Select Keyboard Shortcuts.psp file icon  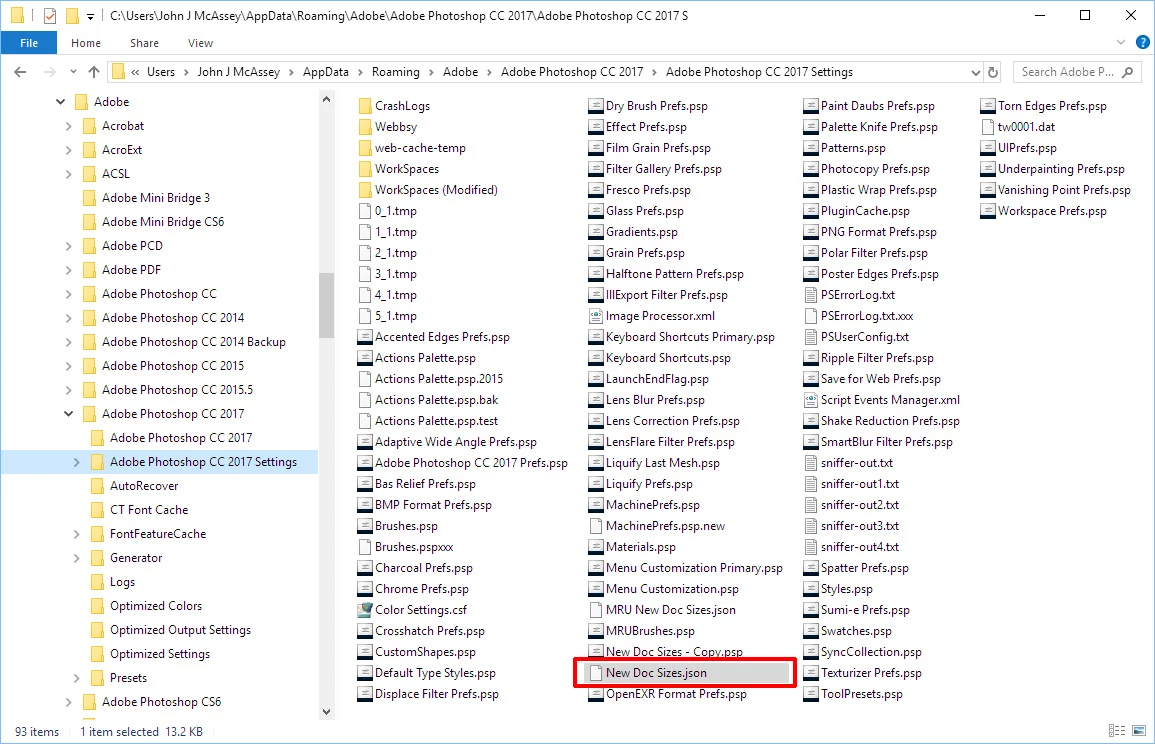pyautogui.click(x=596, y=358)
